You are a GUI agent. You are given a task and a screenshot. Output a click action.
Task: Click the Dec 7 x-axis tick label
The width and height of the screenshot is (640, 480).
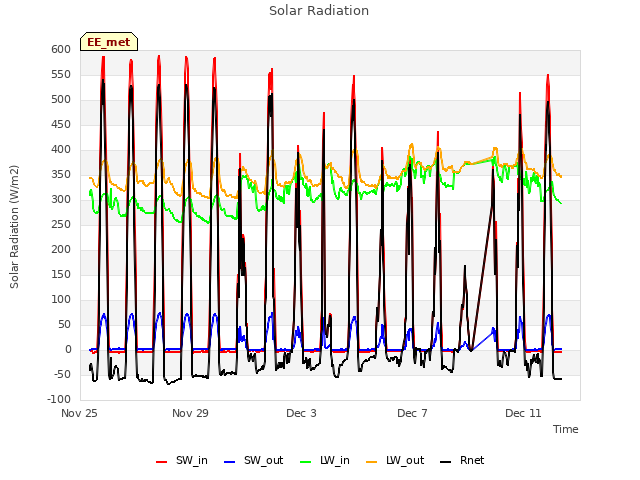pyautogui.click(x=412, y=413)
